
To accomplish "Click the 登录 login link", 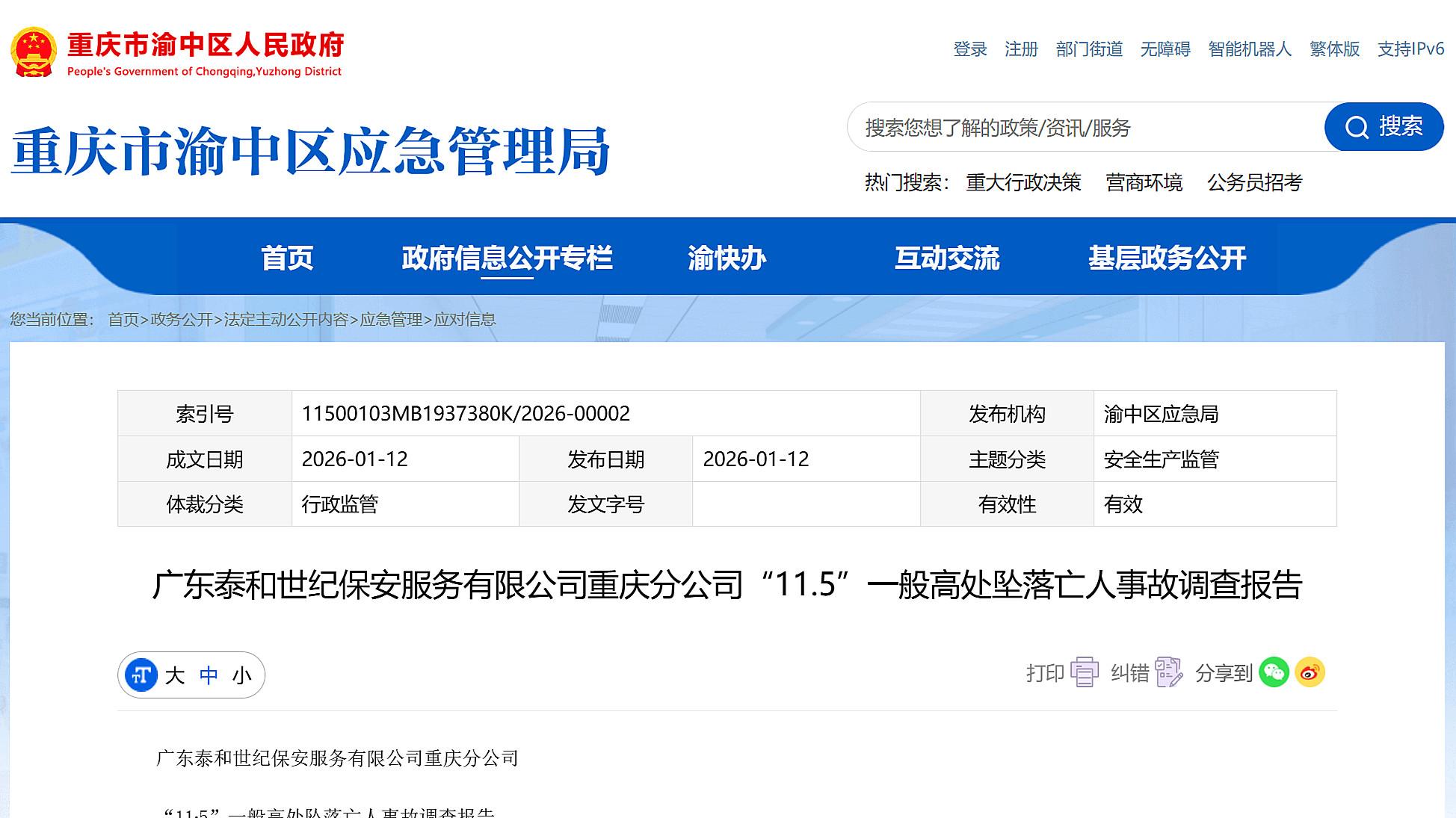I will pos(969,49).
